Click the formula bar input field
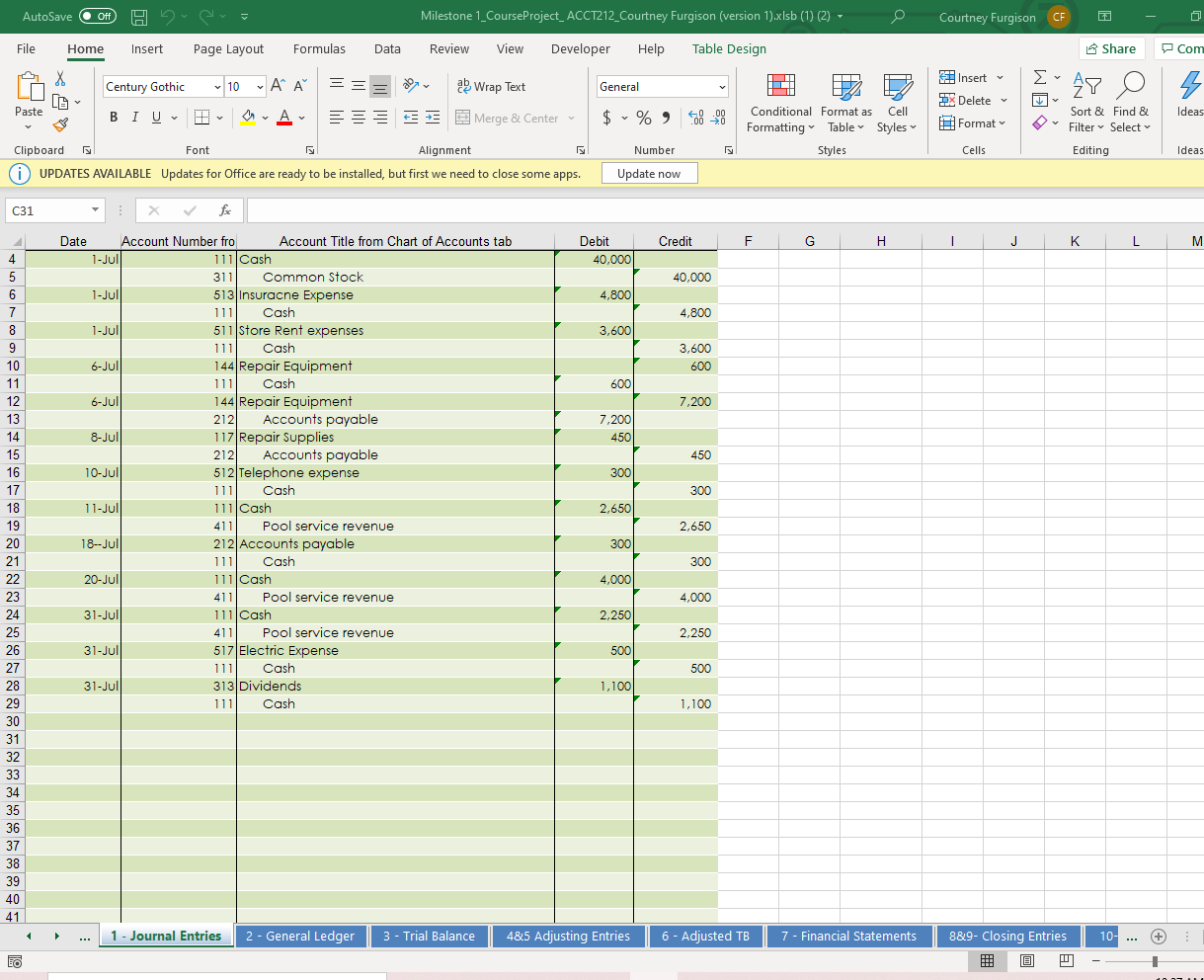 [x=725, y=210]
